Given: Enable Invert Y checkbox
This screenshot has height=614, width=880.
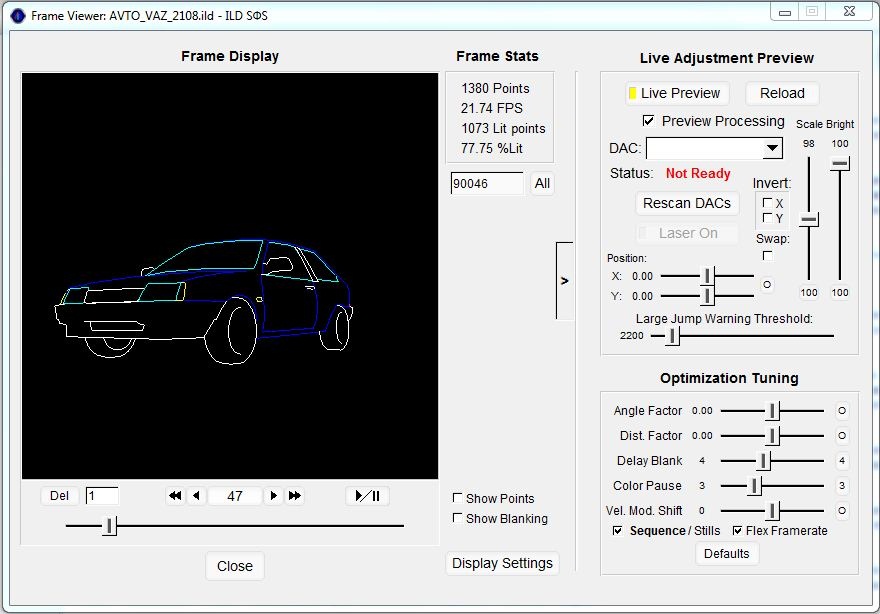Looking at the screenshot, I should coord(767,218).
